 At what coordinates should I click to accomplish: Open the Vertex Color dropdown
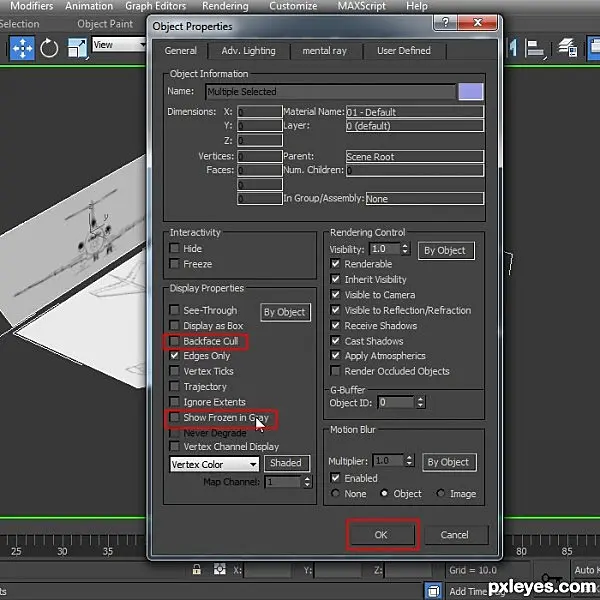pos(214,464)
